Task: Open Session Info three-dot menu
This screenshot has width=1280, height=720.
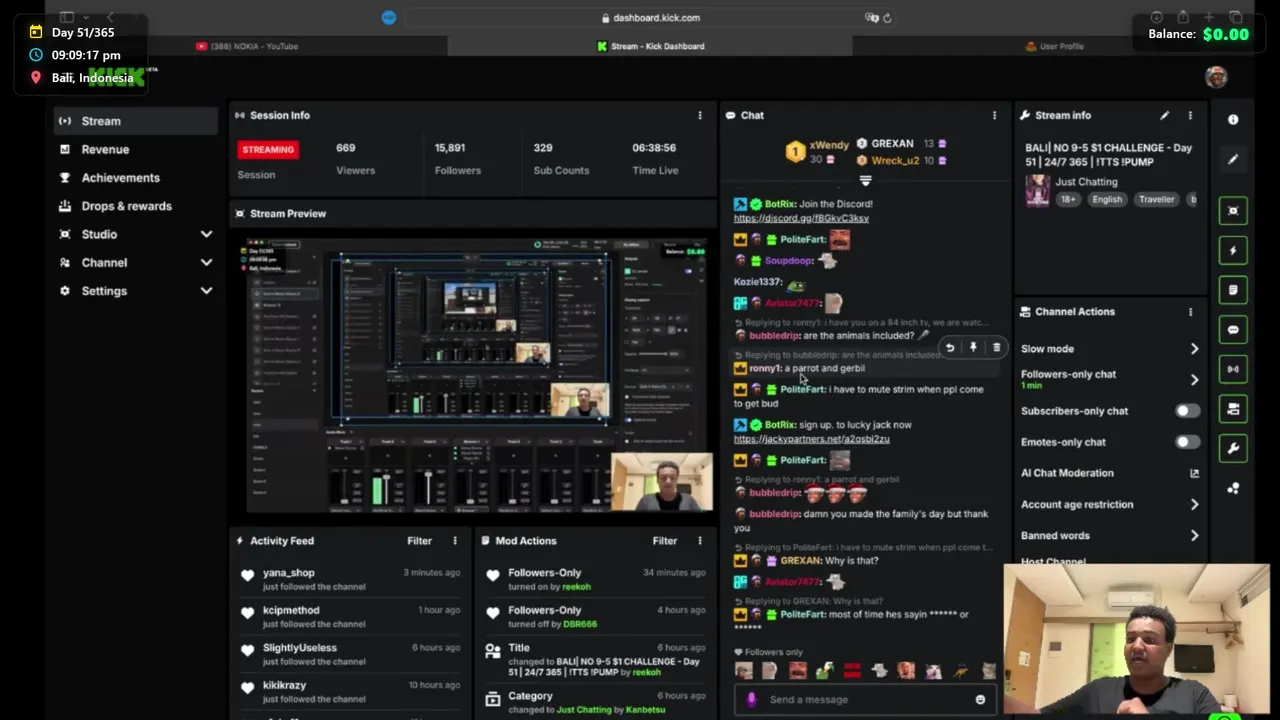Action: tap(700, 116)
